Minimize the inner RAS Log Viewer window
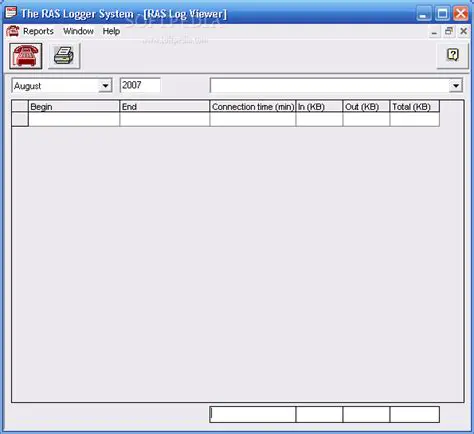This screenshot has height=434, width=474. tap(434, 32)
